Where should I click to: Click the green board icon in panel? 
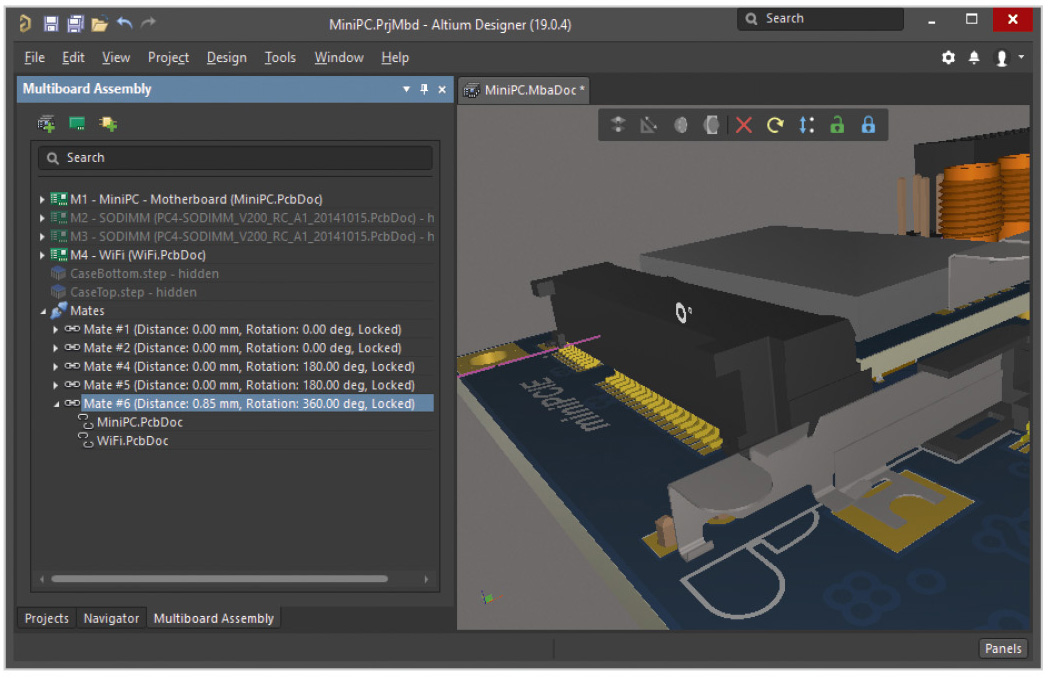click(77, 124)
